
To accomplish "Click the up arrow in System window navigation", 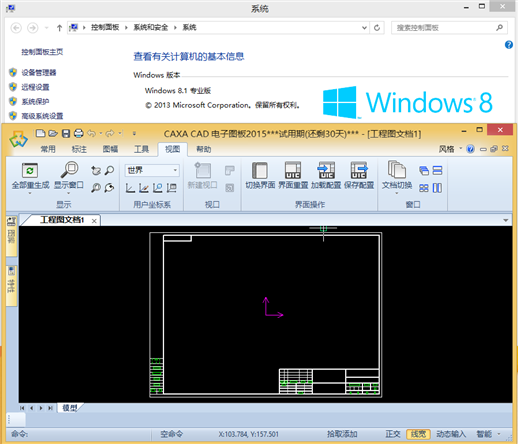I will tap(59, 28).
